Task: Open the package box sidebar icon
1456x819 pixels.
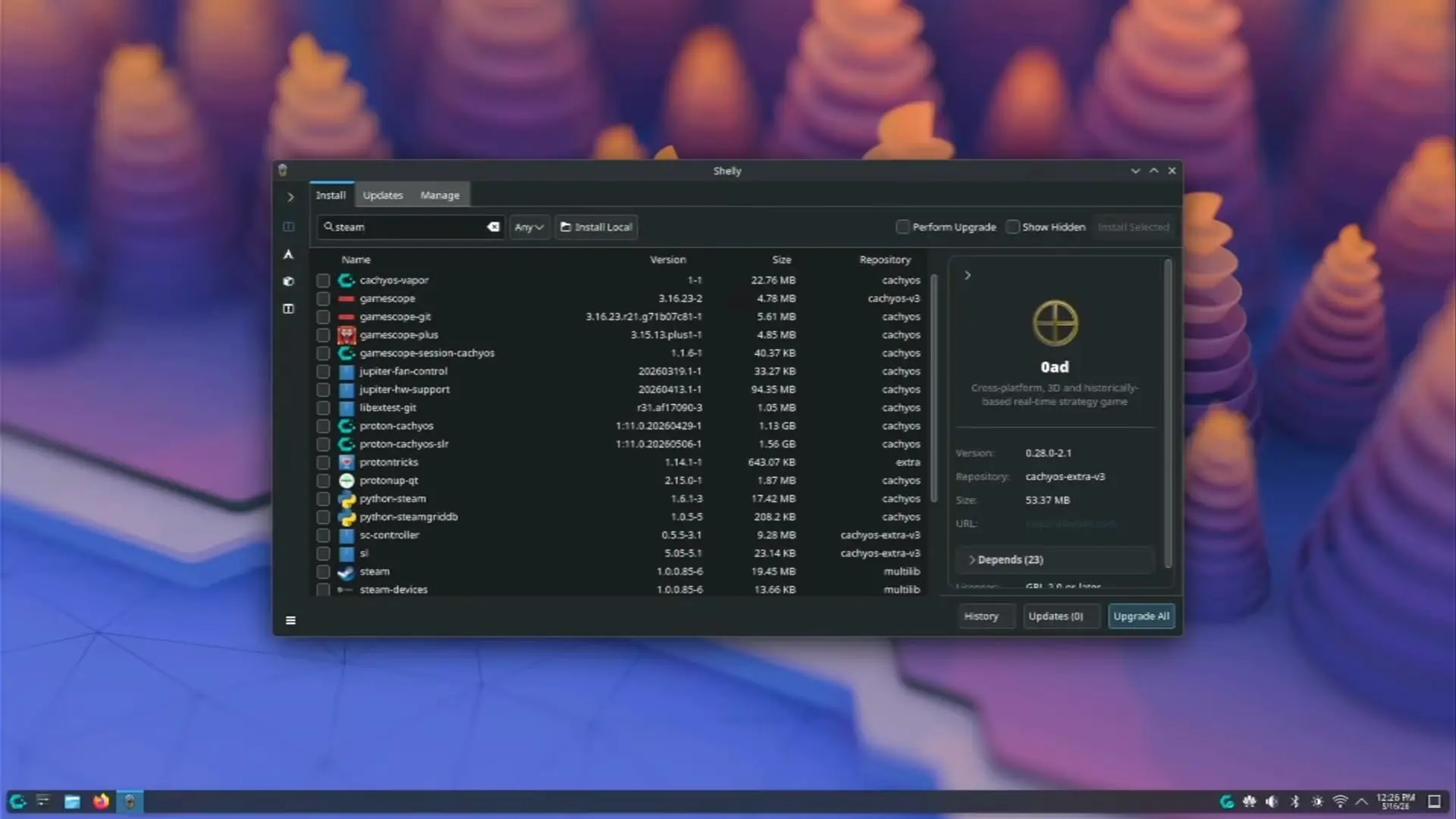Action: (x=288, y=281)
